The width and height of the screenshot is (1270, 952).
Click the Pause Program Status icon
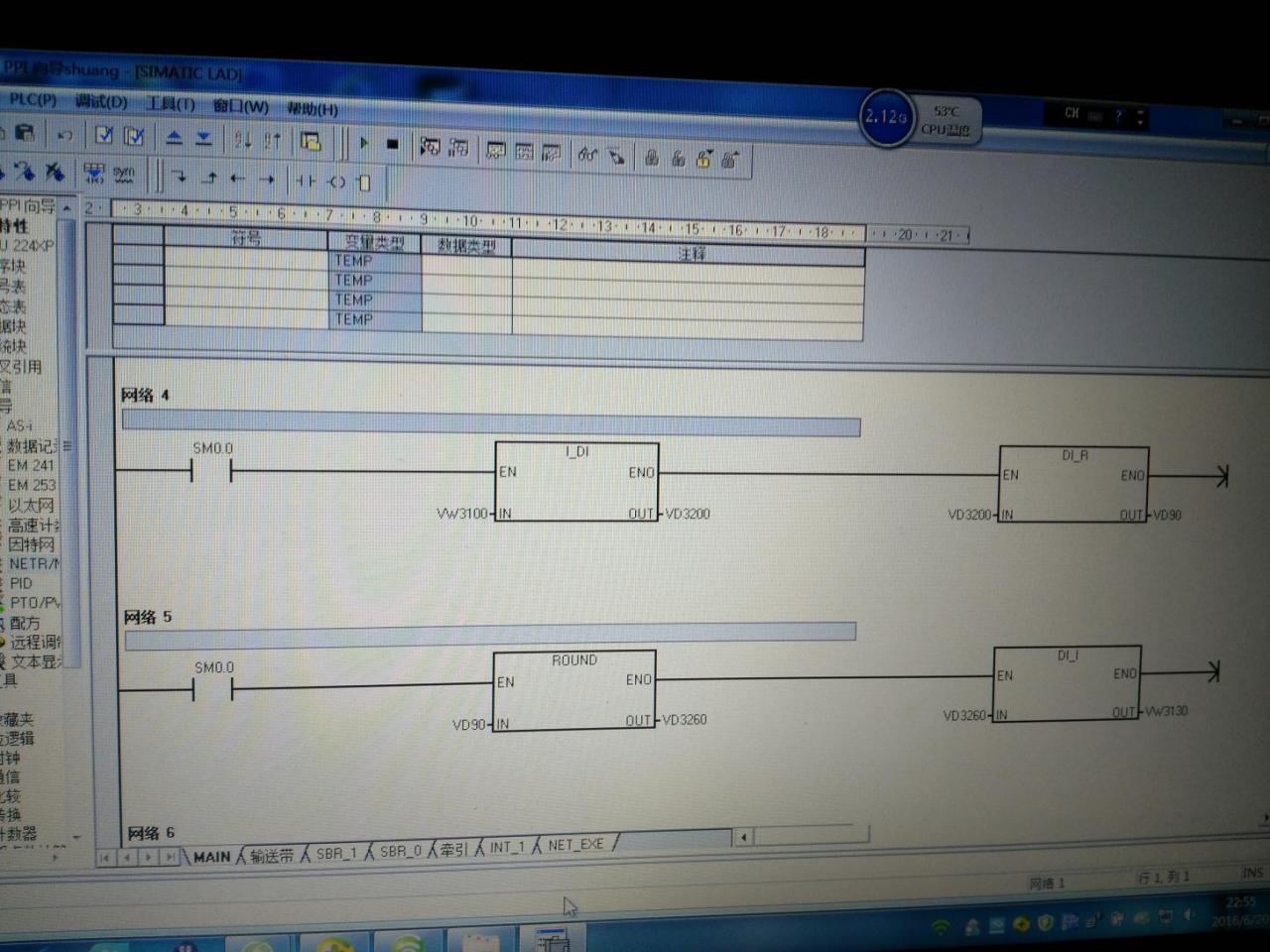coord(458,148)
